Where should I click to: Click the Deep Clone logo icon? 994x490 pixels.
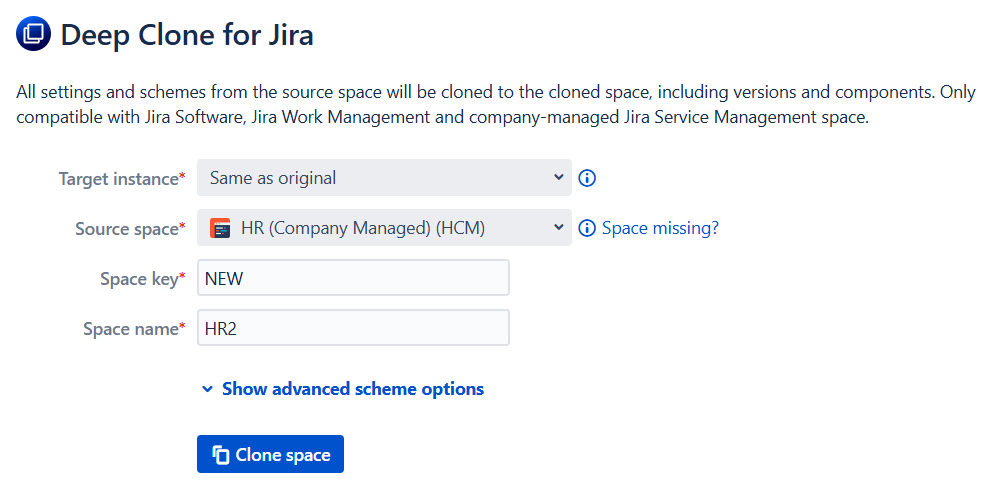click(x=33, y=35)
